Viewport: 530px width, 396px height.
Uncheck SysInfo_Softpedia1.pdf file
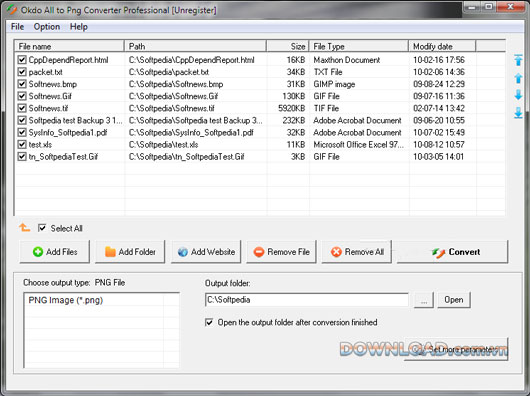pos(22,132)
